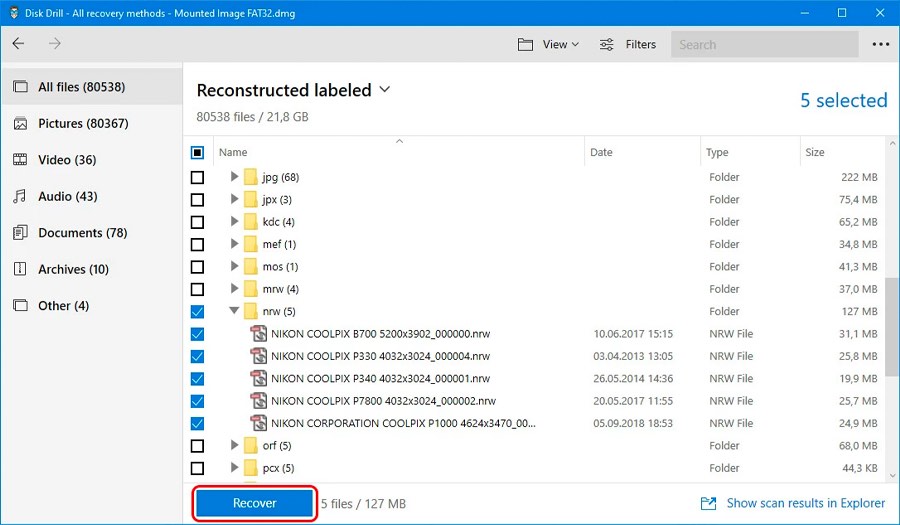Screen dimensions: 900x525
Task: Select the Pictures category icon in sidebar
Action: pyautogui.click(x=20, y=124)
